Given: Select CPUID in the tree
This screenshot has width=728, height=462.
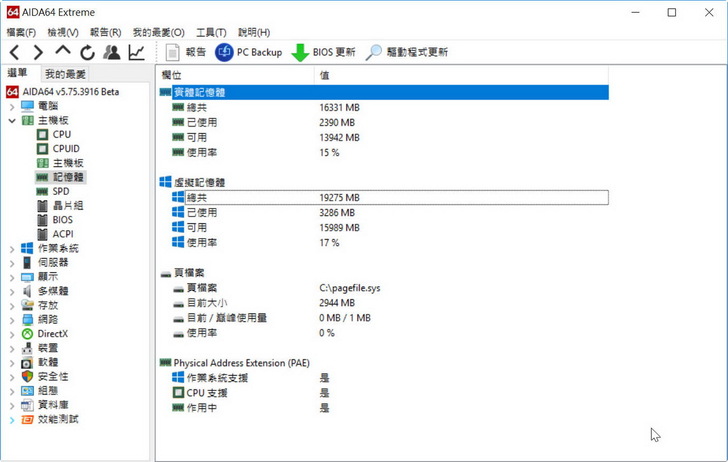Looking at the screenshot, I should click(66, 148).
